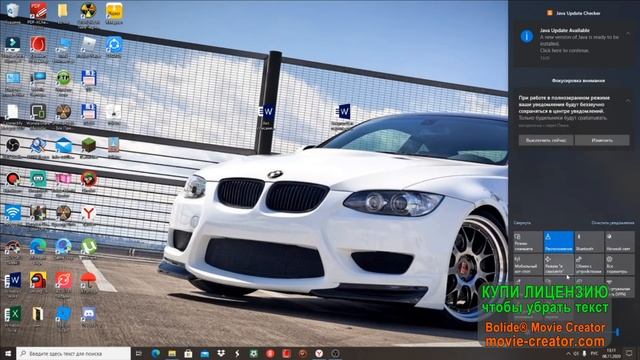
Task: Open the Mail app from the taskbar
Action: (204, 353)
